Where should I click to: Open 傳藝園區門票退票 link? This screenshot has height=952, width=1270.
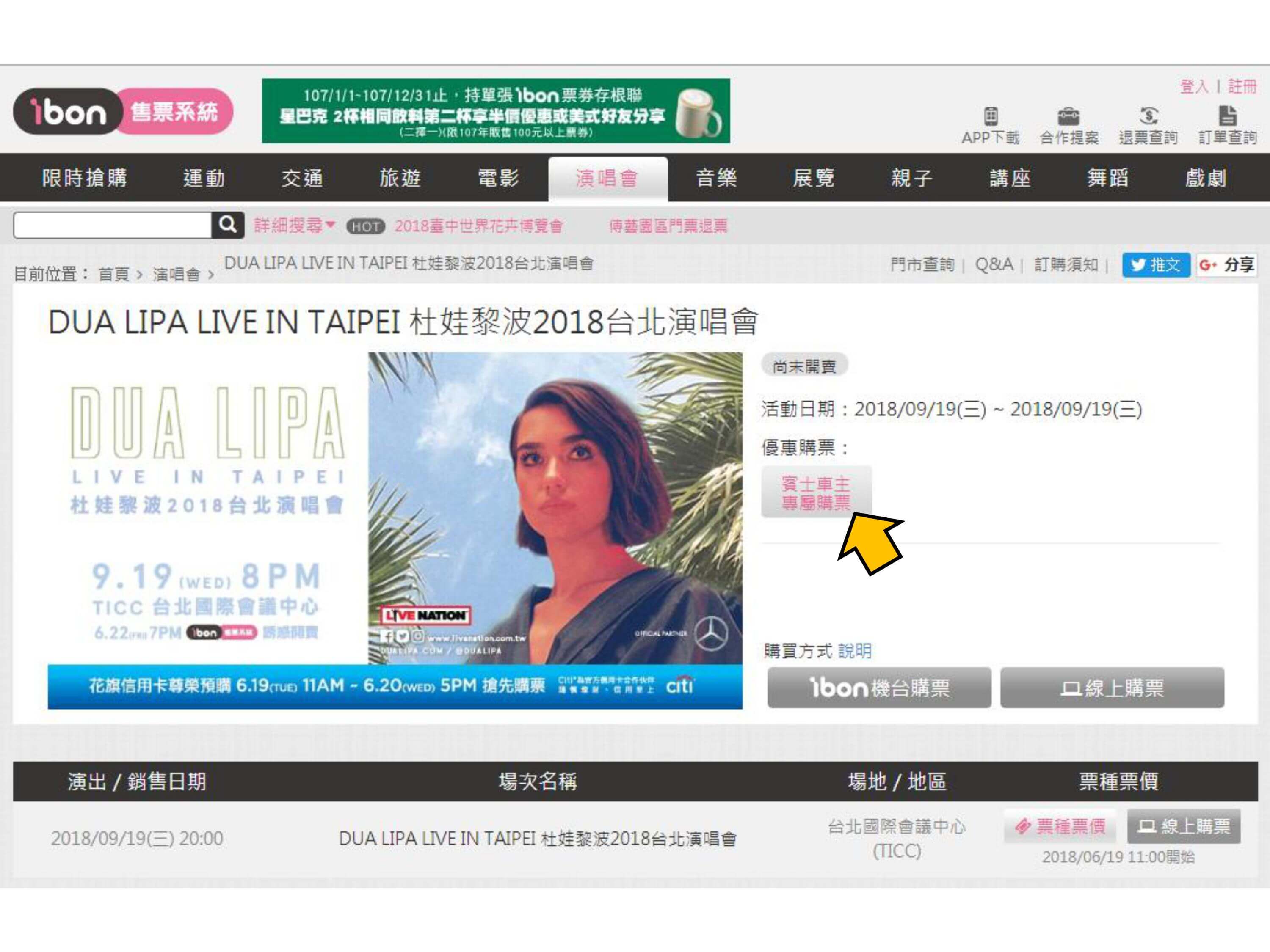[x=668, y=226]
